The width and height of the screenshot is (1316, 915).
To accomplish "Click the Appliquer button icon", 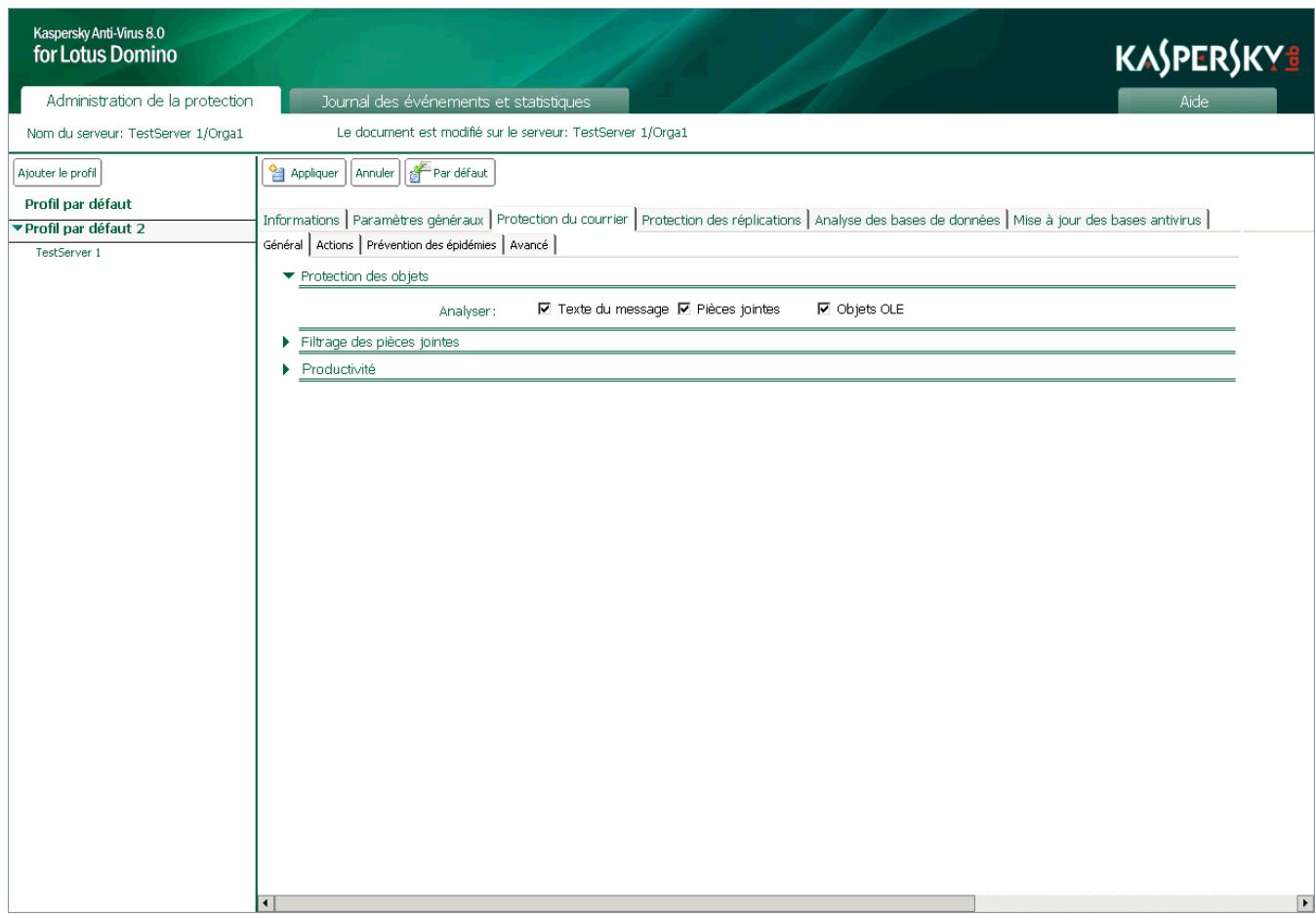I will 276,173.
